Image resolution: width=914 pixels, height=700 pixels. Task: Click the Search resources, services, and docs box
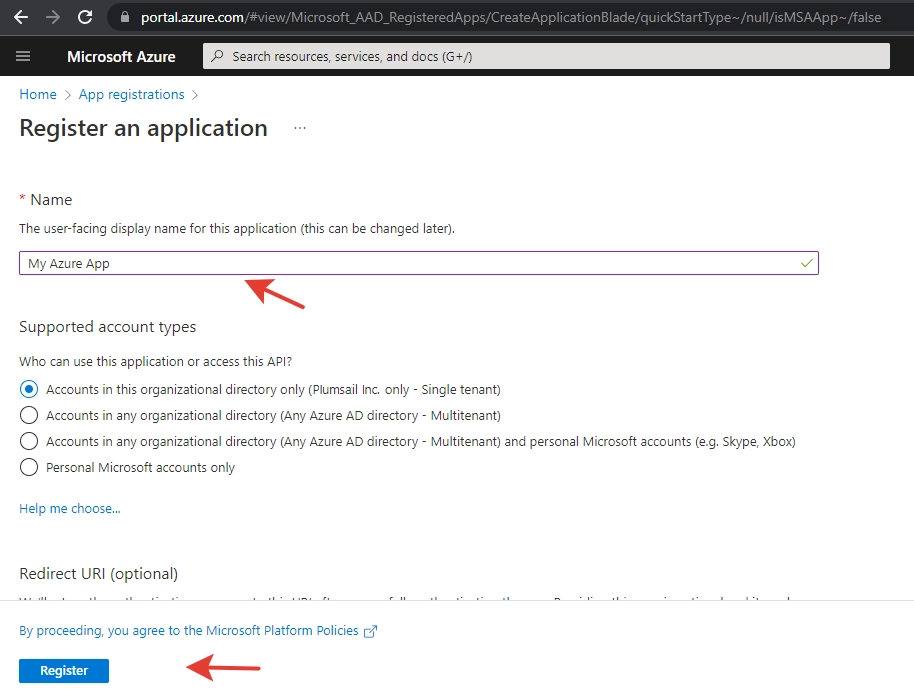546,56
